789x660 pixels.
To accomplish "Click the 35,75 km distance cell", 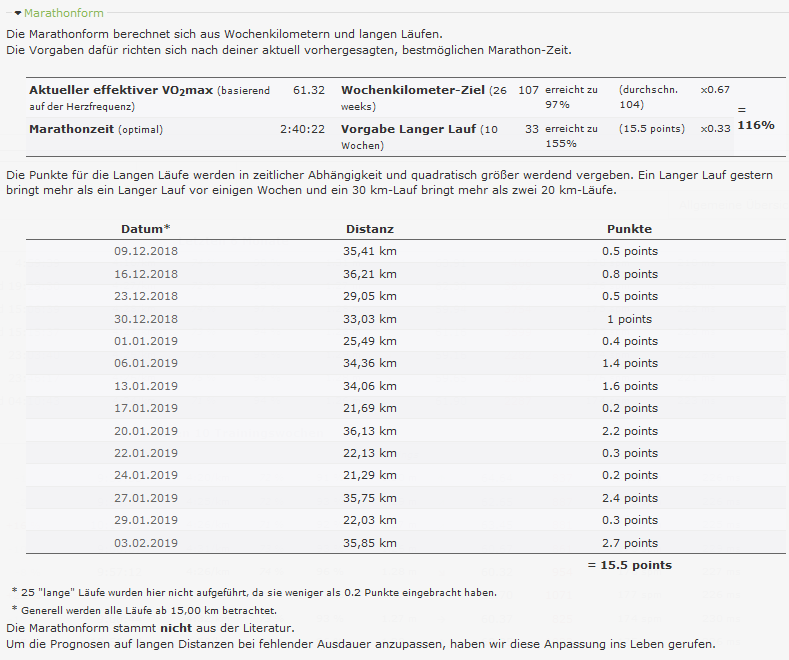I will 370,498.
